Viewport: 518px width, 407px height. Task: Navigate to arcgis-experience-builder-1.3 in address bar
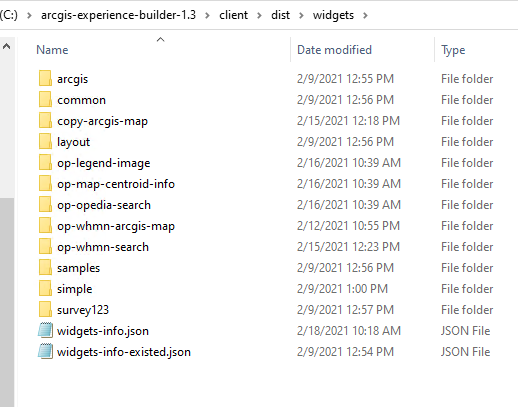118,15
